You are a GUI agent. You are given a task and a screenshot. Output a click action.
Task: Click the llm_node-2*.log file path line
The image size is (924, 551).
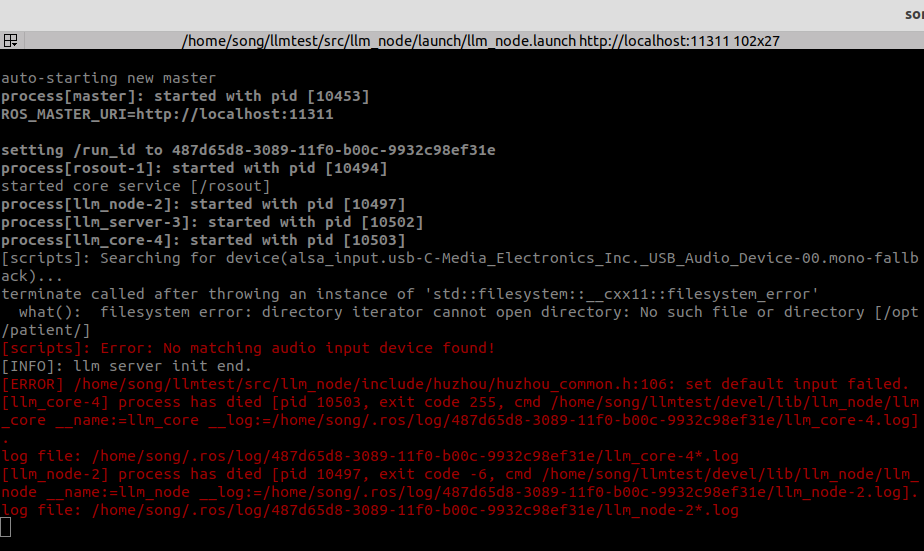click(369, 510)
